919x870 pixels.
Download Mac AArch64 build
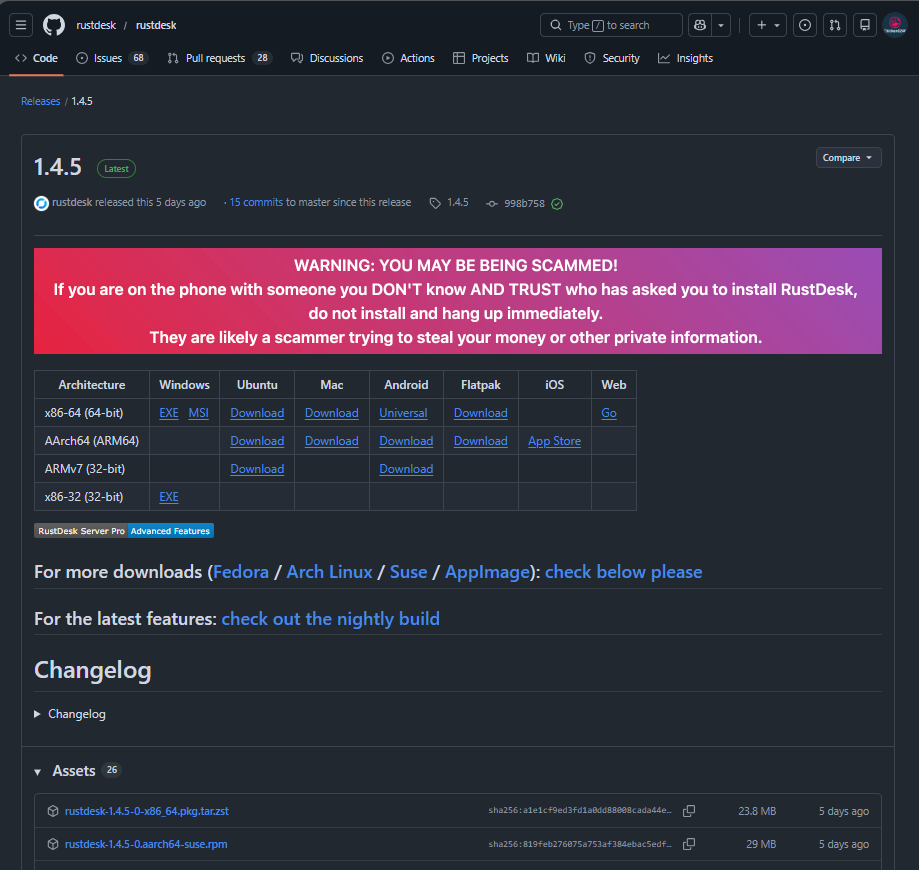[x=332, y=441]
